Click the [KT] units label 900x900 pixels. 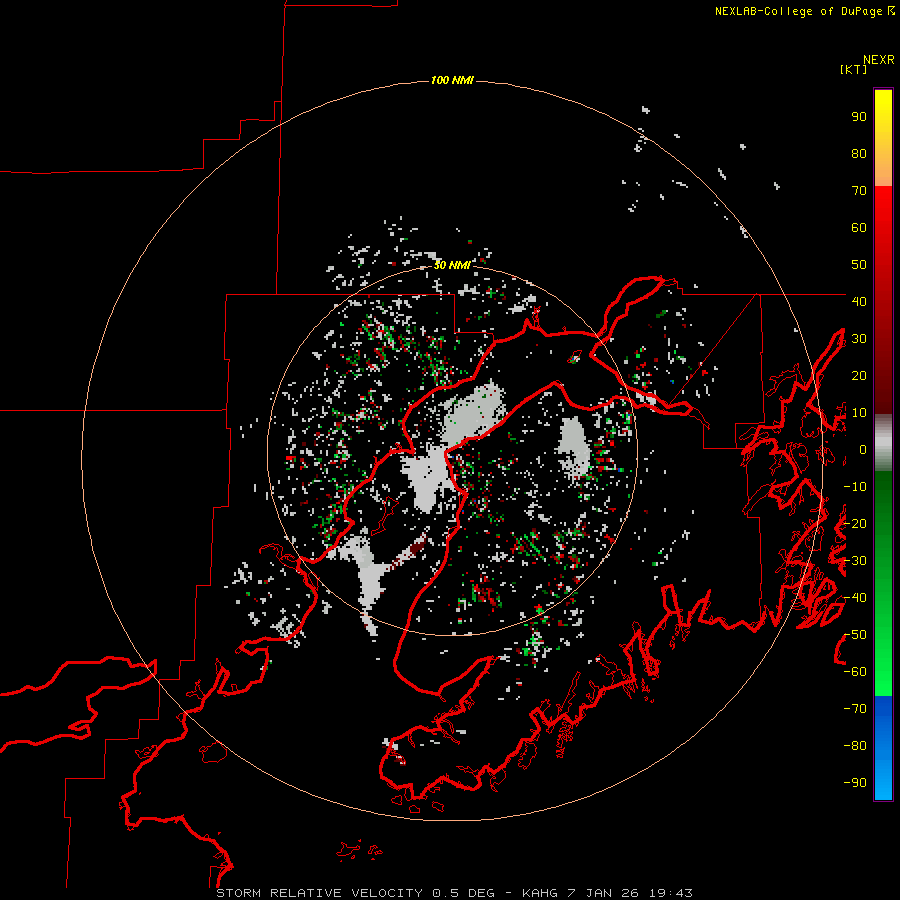(x=853, y=69)
